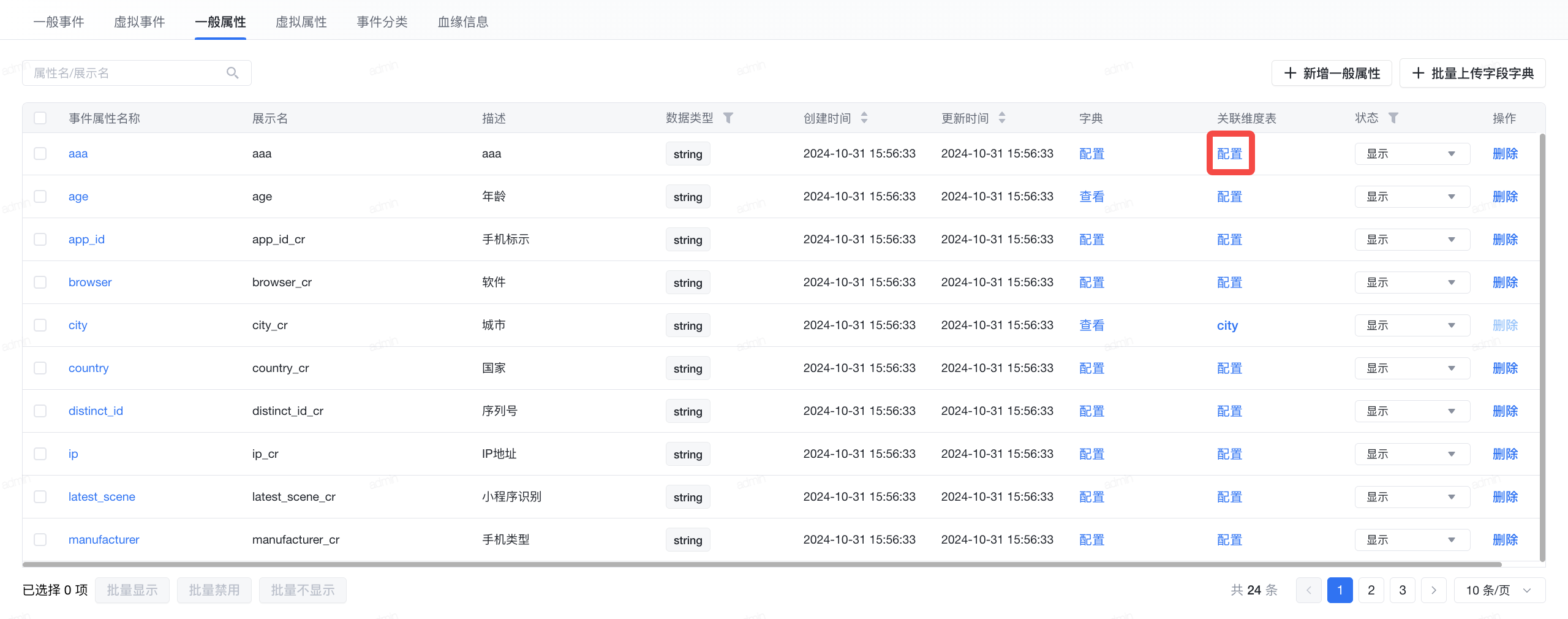Check the app_id row checkbox

(40, 239)
